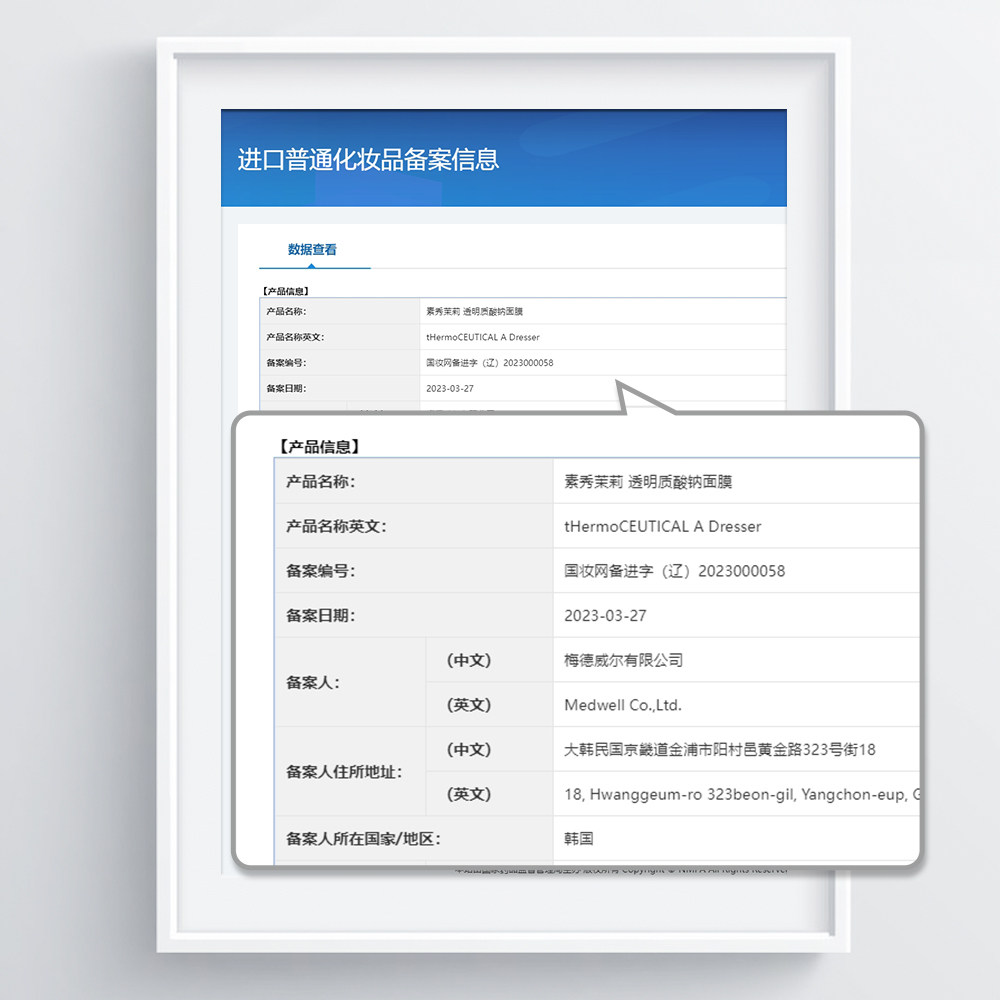Select the 18, Hwanggeum-ro 323beon-gil address cell
The width and height of the screenshot is (1000, 1000).
click(x=742, y=794)
